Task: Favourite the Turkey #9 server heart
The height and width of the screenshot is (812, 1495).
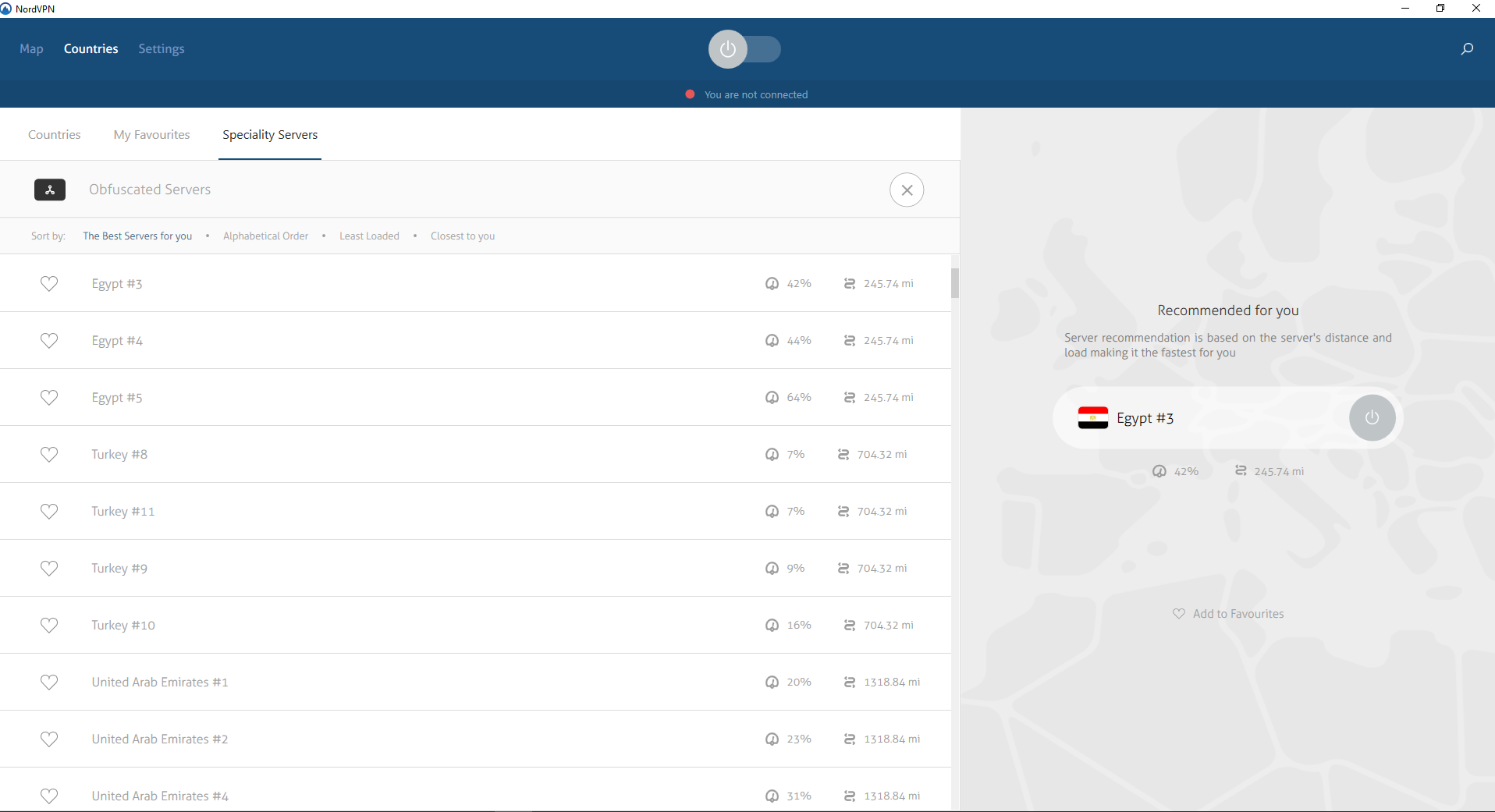Action: point(49,569)
